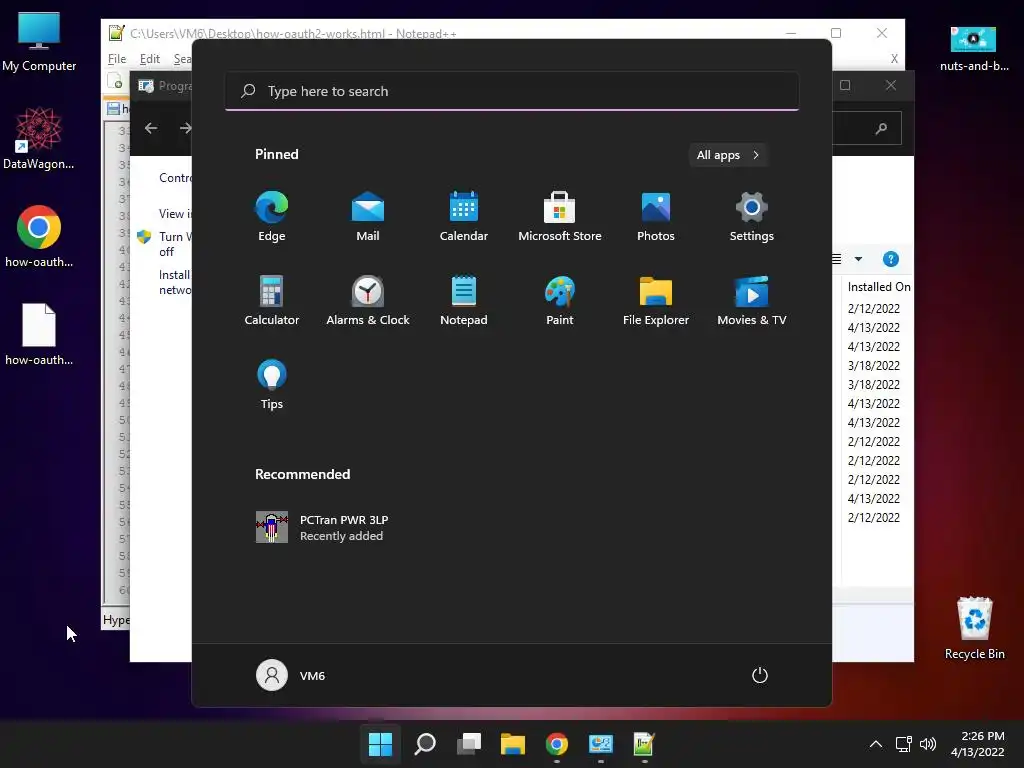Select My Computer desktop icon
1024x768 pixels.
39,42
